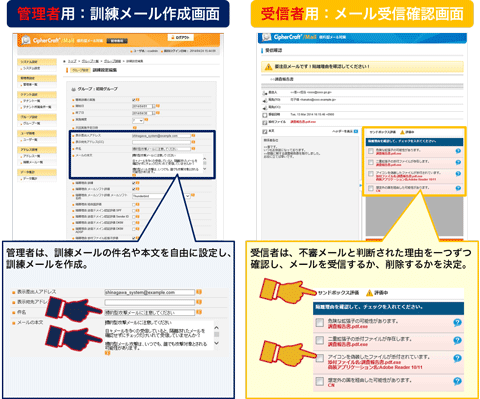The image size is (480, 399).
Task: Click the empty 表示宛先アドレス field in enlarged callout
Action: coord(150,302)
